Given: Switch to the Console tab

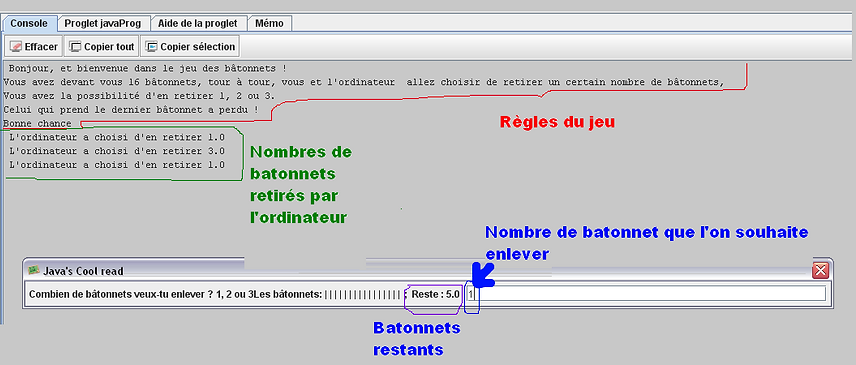Looking at the screenshot, I should (30, 23).
